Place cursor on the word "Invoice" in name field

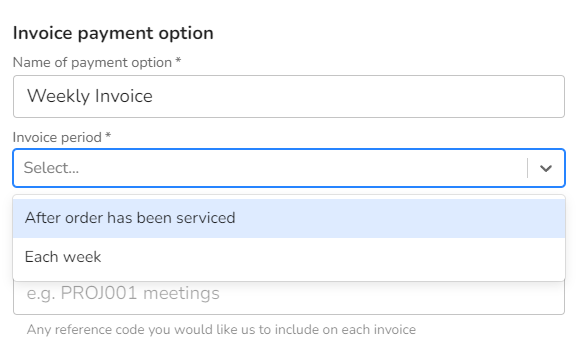pyautogui.click(x=124, y=96)
